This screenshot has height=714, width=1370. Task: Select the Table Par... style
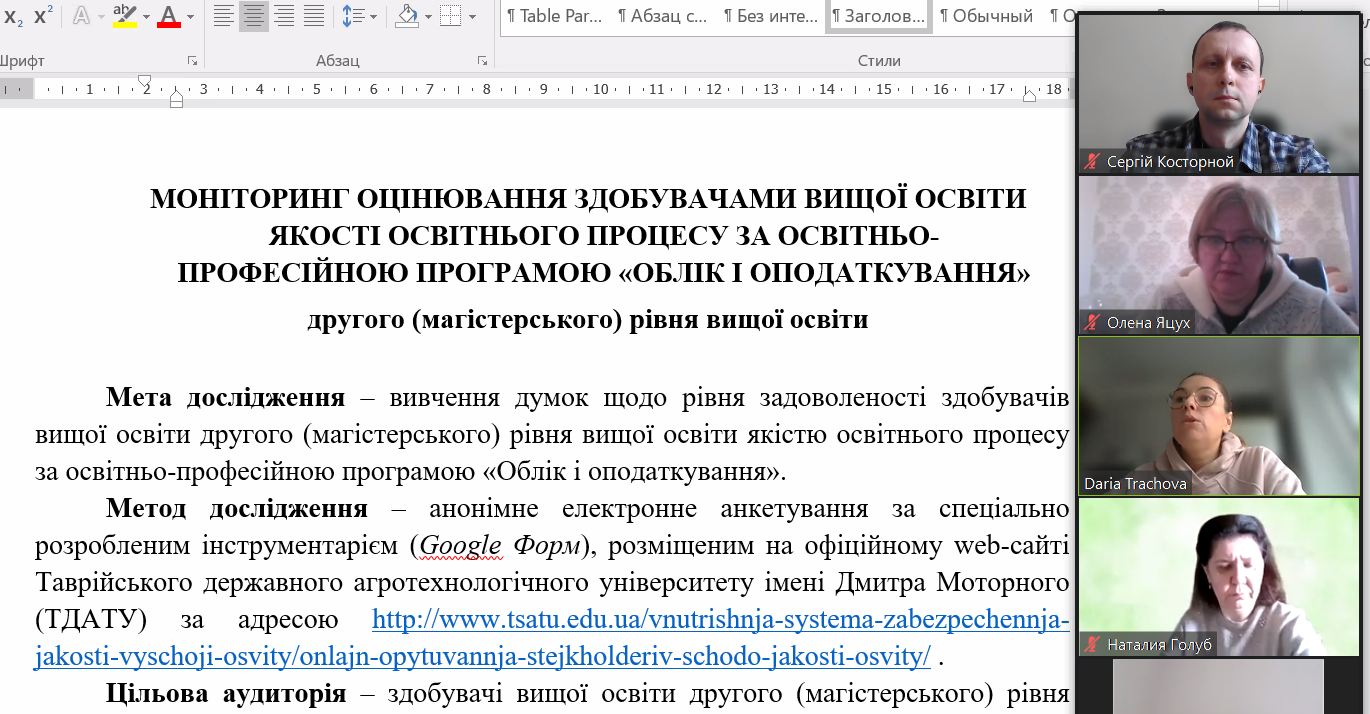pyautogui.click(x=554, y=16)
